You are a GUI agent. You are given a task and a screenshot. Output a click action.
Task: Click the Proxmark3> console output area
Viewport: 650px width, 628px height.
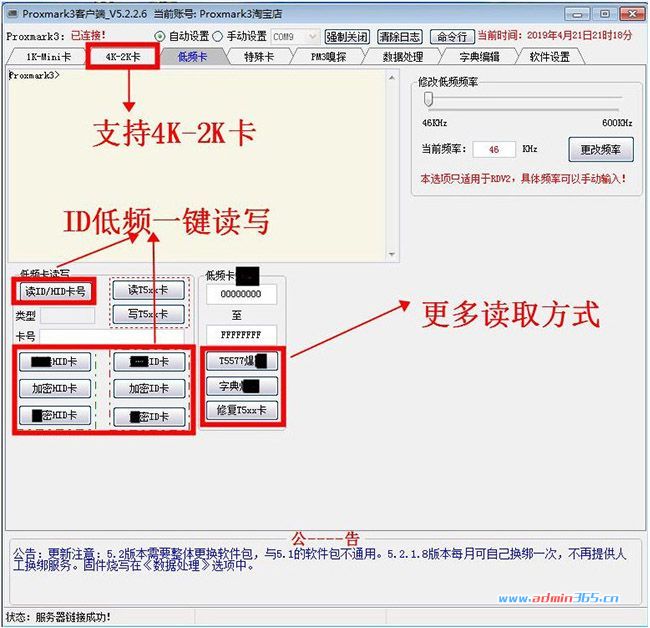pyautogui.click(x=197, y=166)
